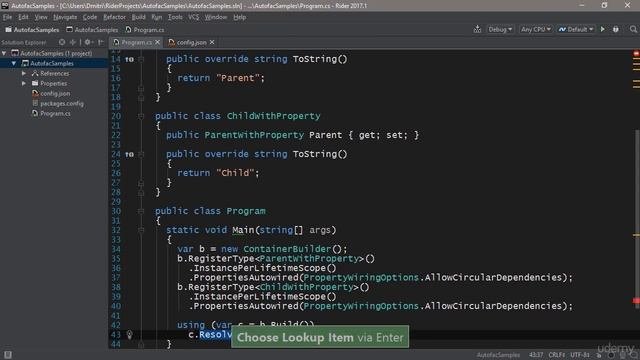
Task: Click the AutofacSamples project breadcrumb
Action: click(x=92, y=29)
